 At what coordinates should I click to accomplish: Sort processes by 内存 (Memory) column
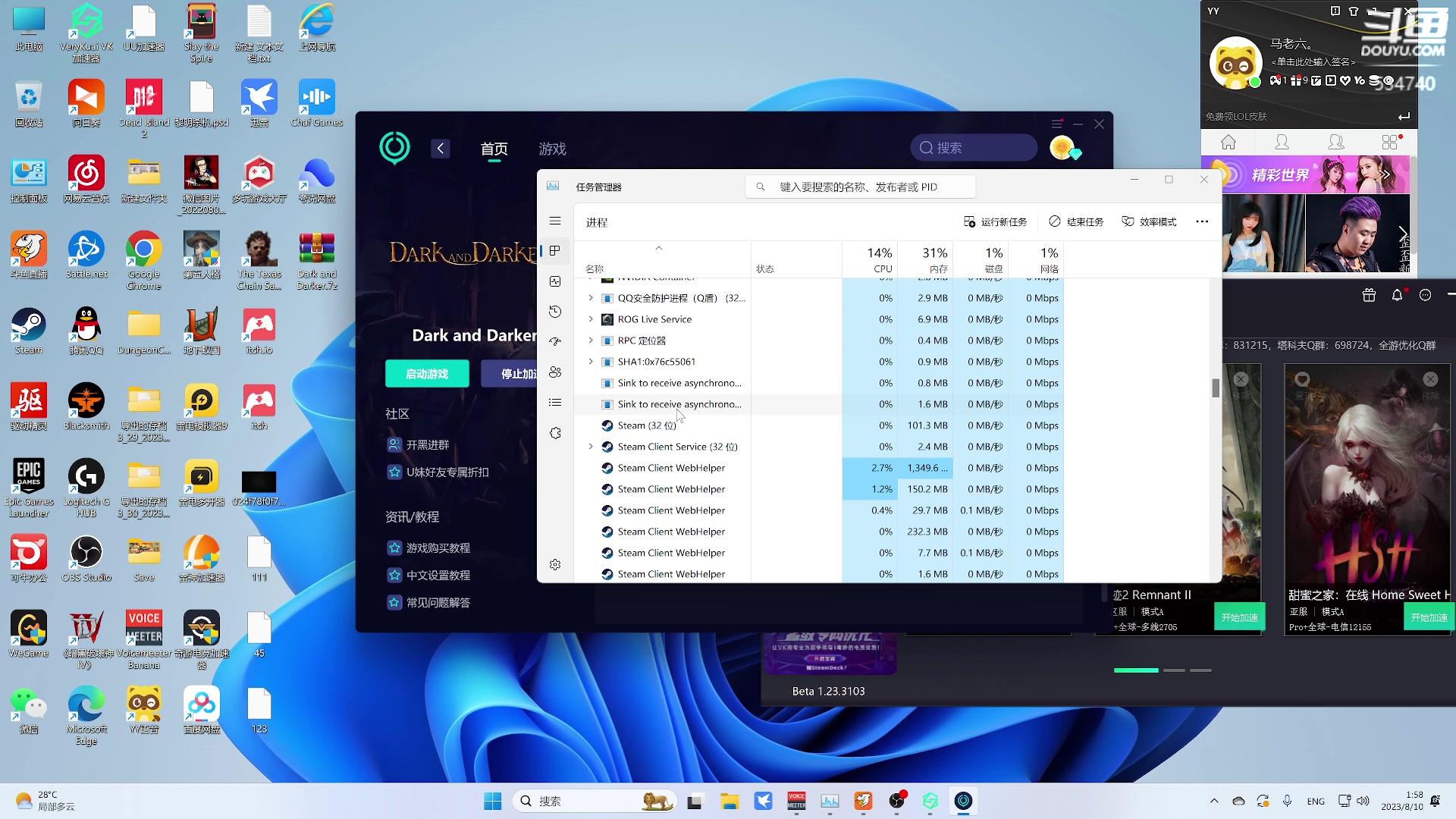[x=926, y=259]
